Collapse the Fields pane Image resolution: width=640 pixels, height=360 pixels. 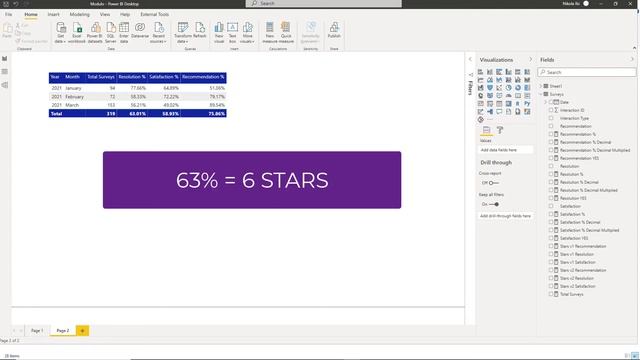[x=632, y=60]
